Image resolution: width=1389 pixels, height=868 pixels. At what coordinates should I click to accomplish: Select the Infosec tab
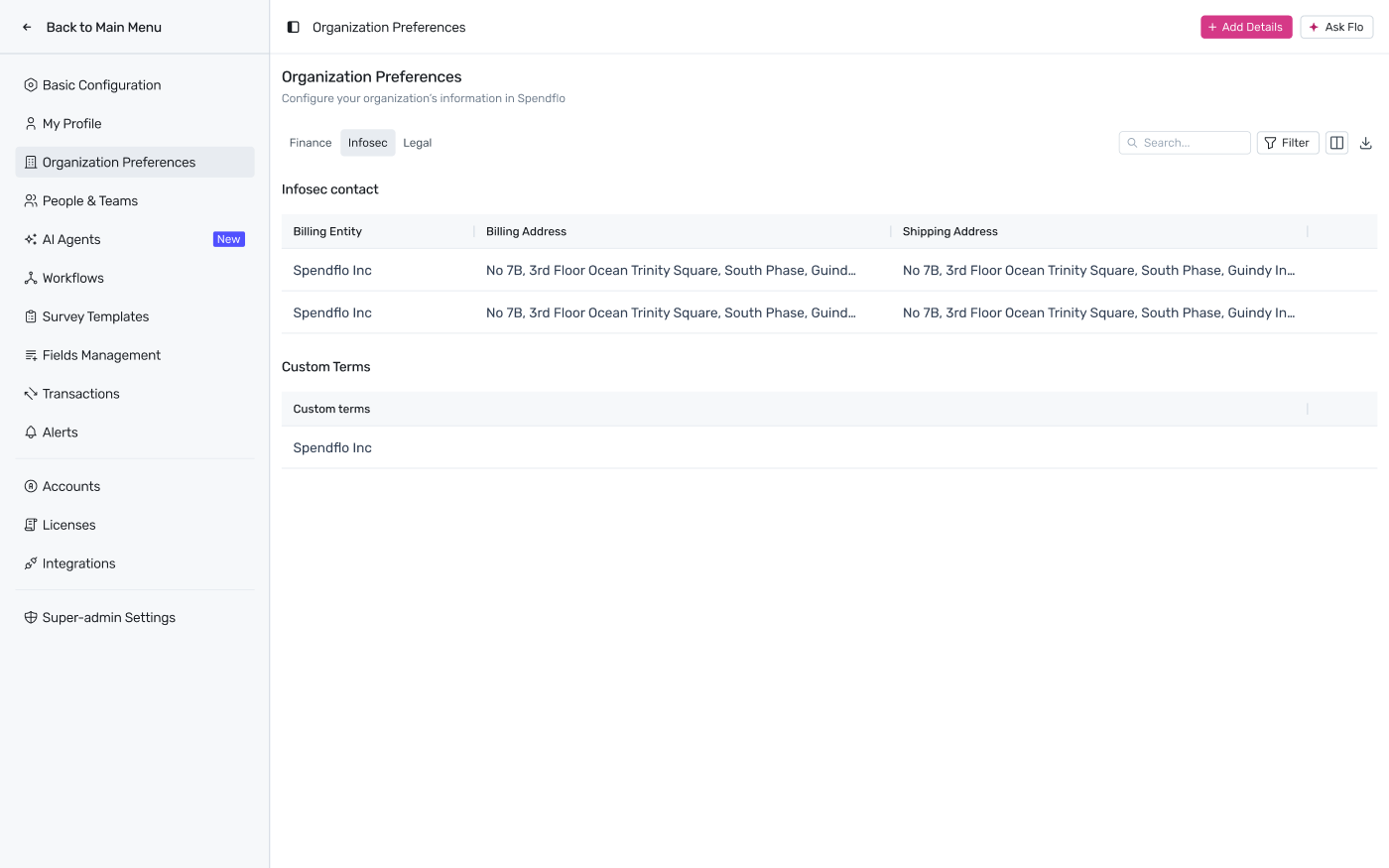point(368,143)
